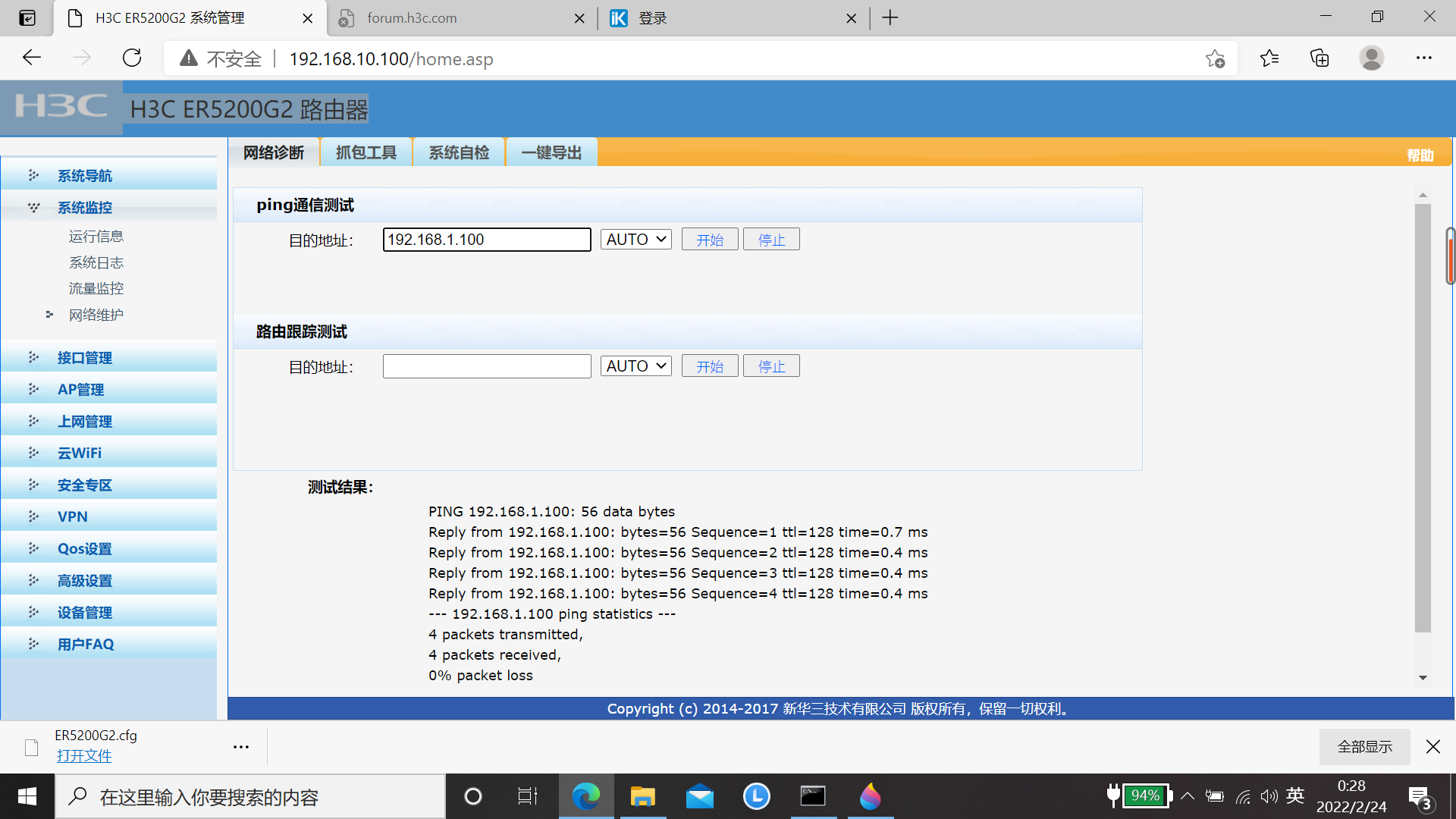Click the browser refresh icon
Screen dimensions: 1456x819
(x=132, y=58)
